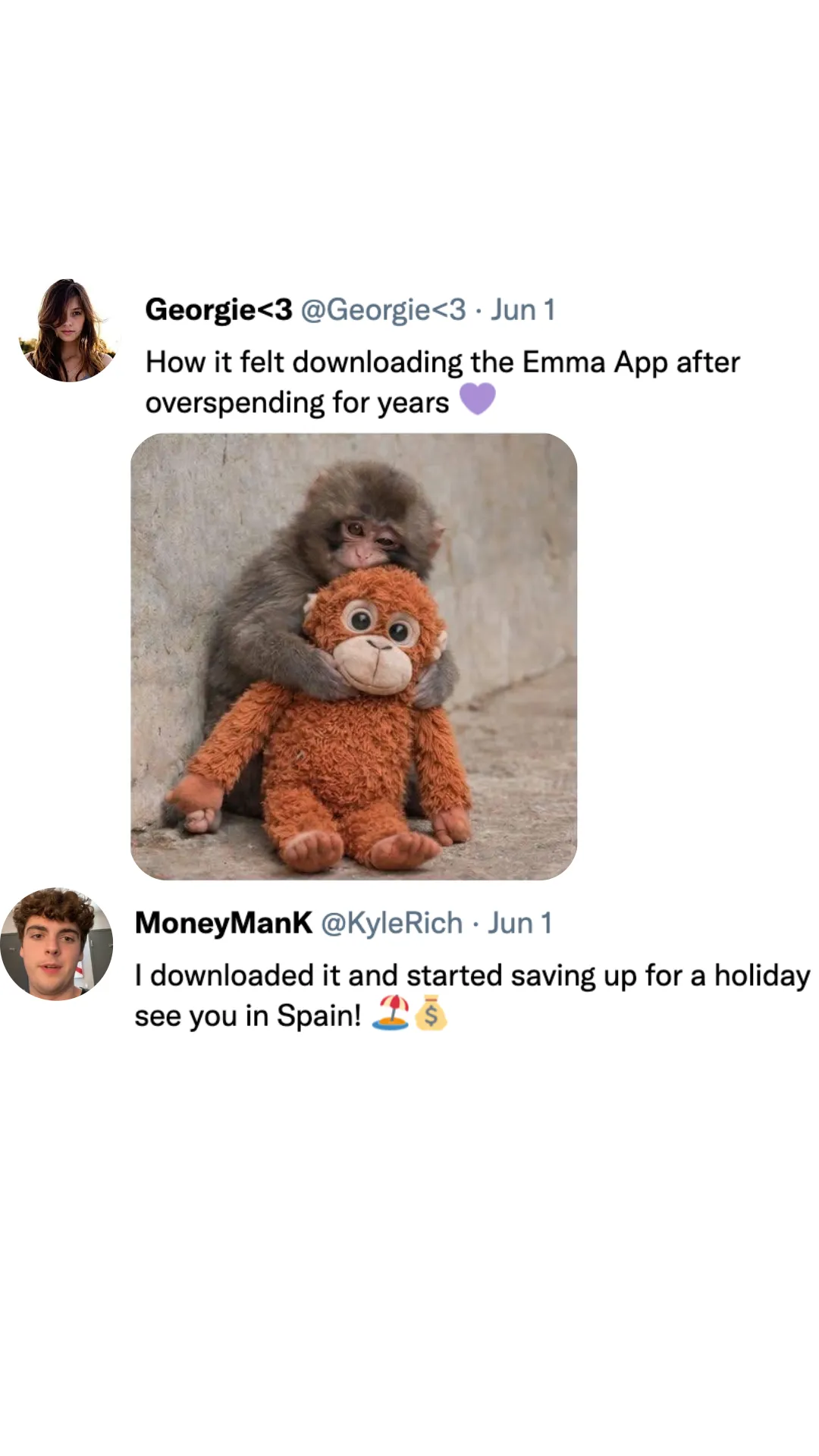Click the MoneyManK display name
819x1456 pixels.
tap(223, 923)
